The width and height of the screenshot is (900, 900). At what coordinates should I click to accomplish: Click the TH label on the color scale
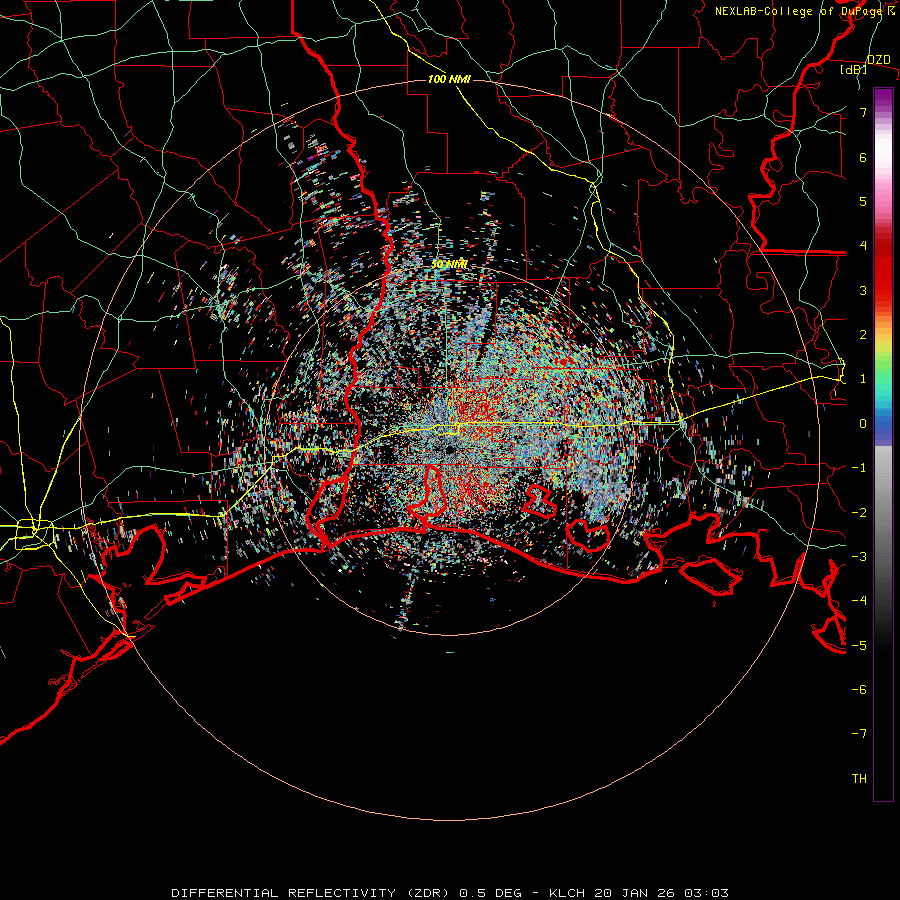coord(859,779)
